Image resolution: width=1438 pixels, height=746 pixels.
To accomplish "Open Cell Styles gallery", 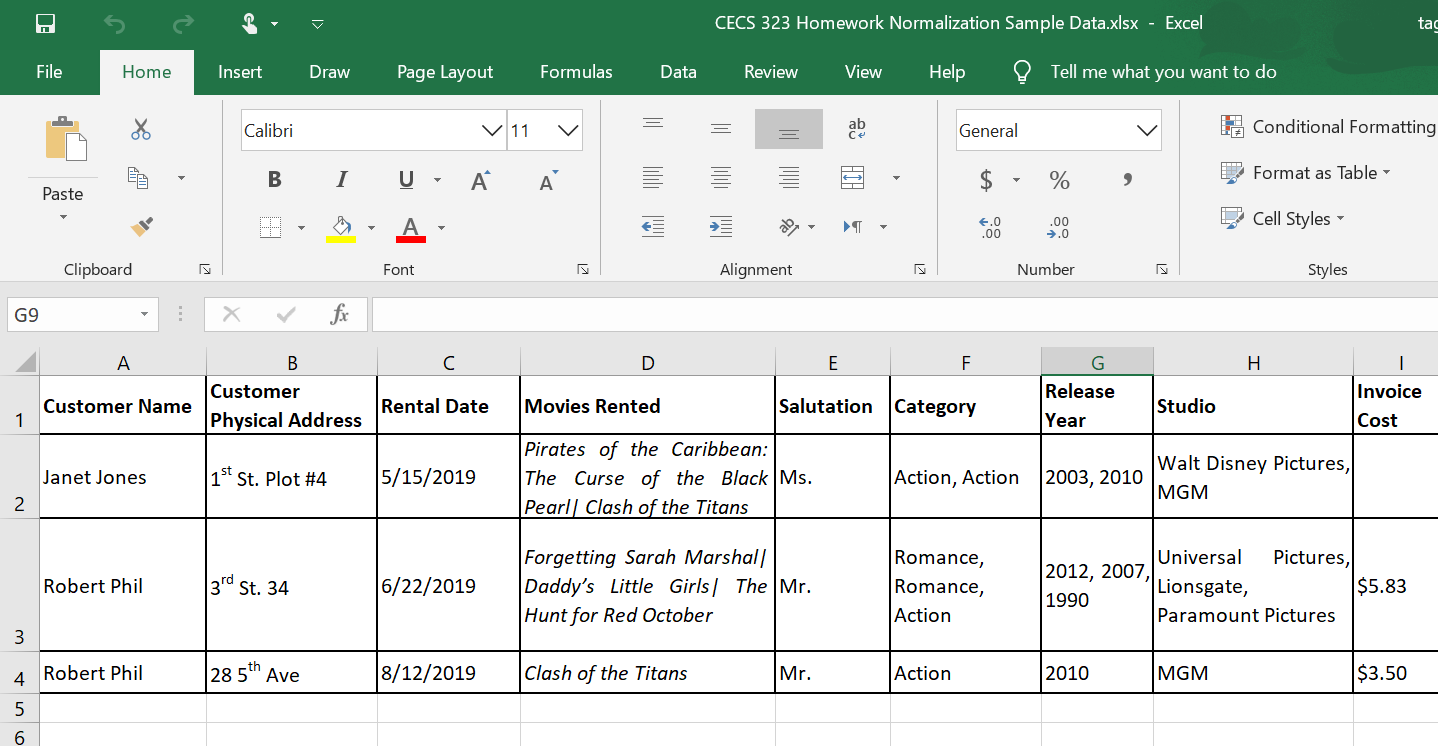I will point(1283,219).
